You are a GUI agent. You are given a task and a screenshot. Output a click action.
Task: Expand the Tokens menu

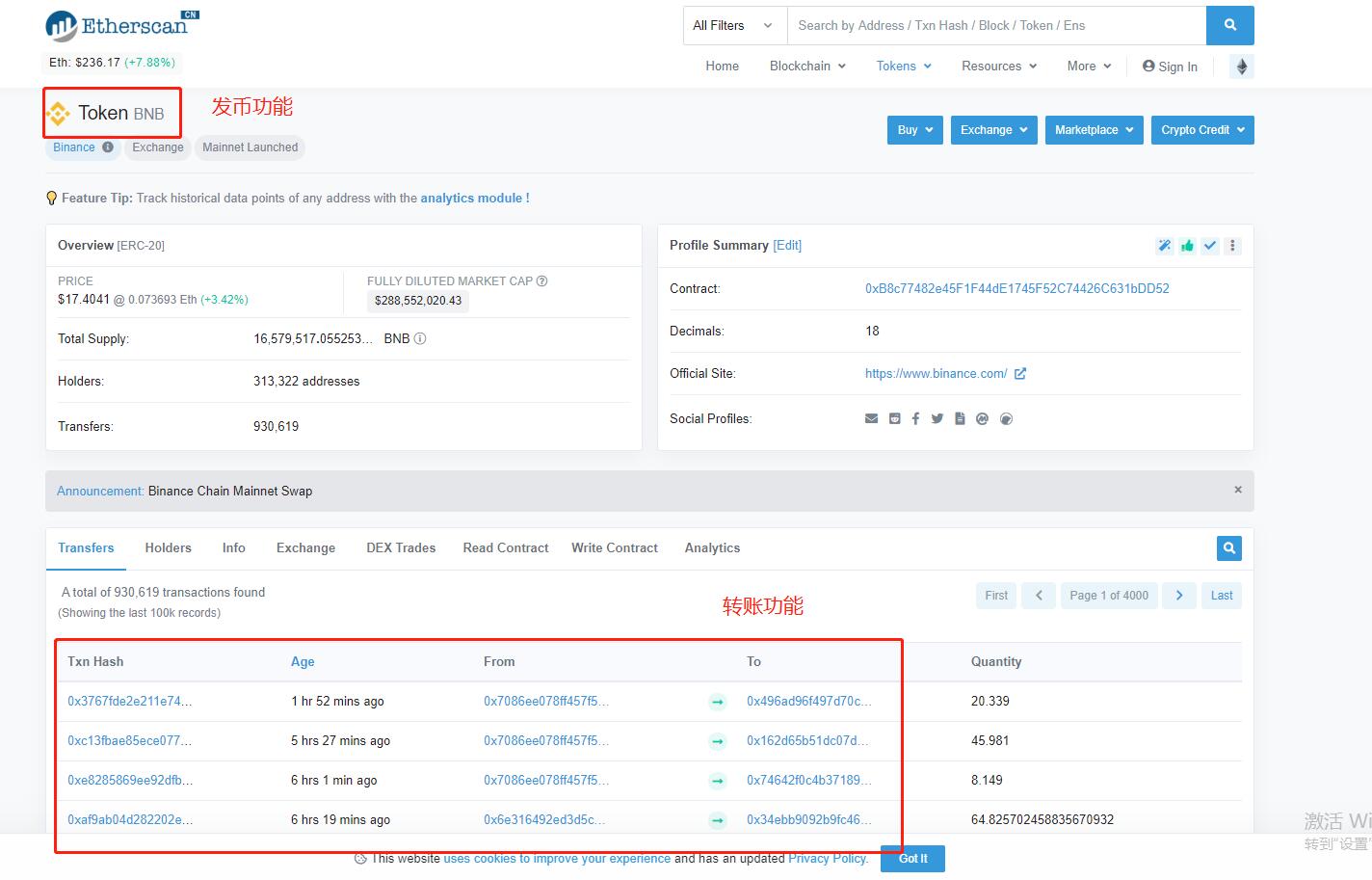[x=904, y=67]
